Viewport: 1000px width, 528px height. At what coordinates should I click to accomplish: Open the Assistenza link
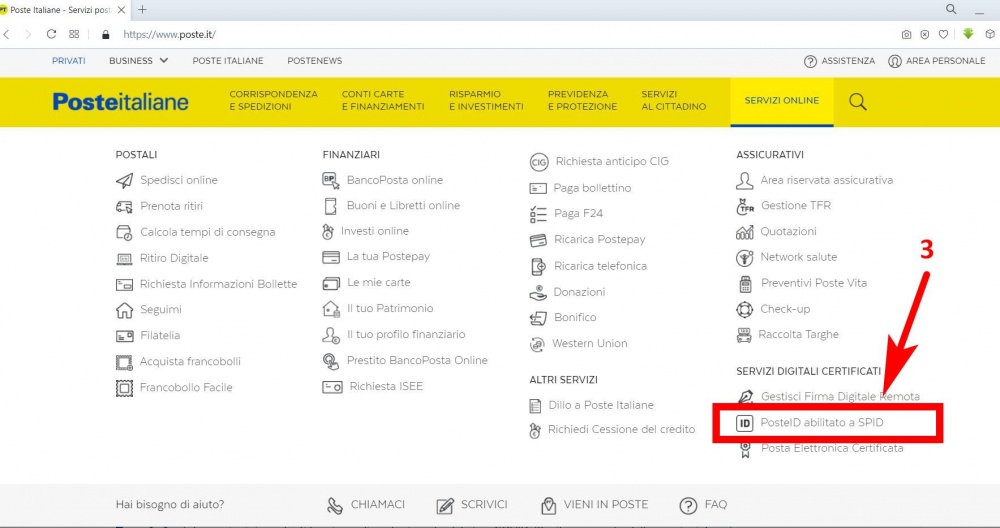[x=839, y=61]
